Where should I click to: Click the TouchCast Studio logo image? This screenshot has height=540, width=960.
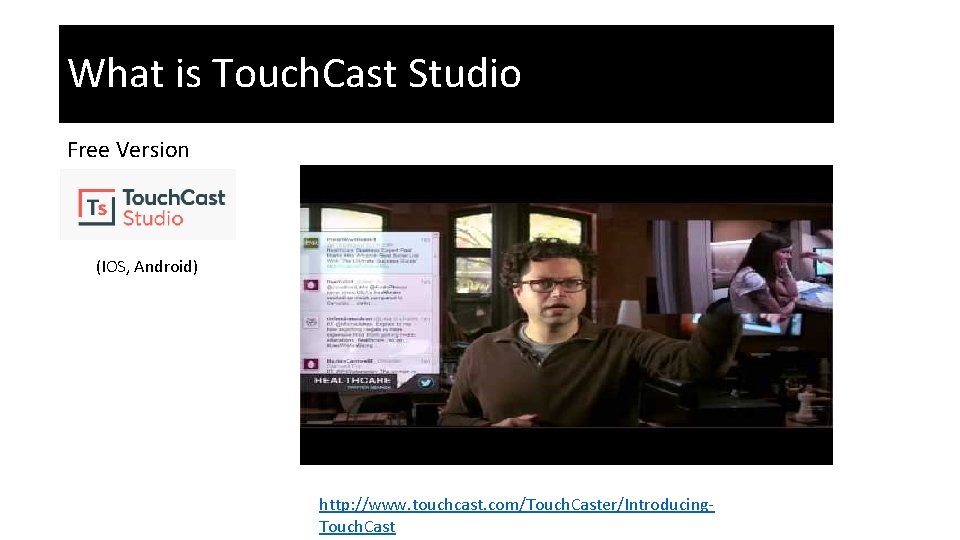(148, 204)
